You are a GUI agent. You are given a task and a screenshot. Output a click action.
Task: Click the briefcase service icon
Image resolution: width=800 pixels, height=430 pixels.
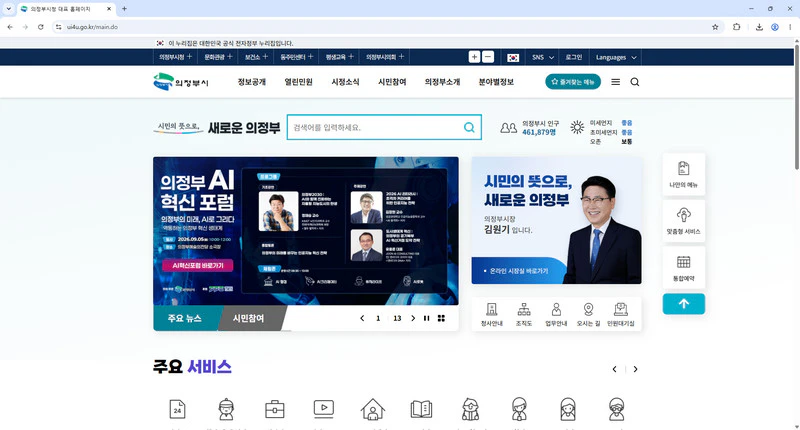(x=274, y=409)
